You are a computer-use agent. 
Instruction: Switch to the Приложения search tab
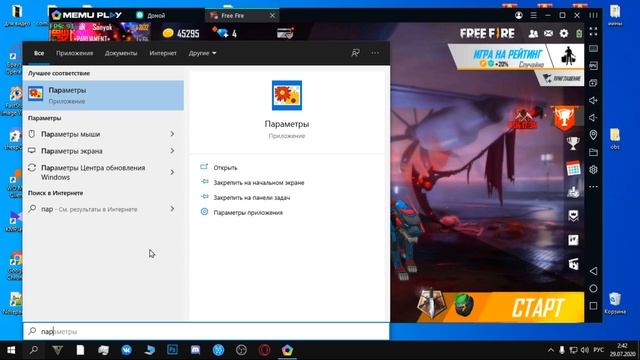tap(74, 53)
